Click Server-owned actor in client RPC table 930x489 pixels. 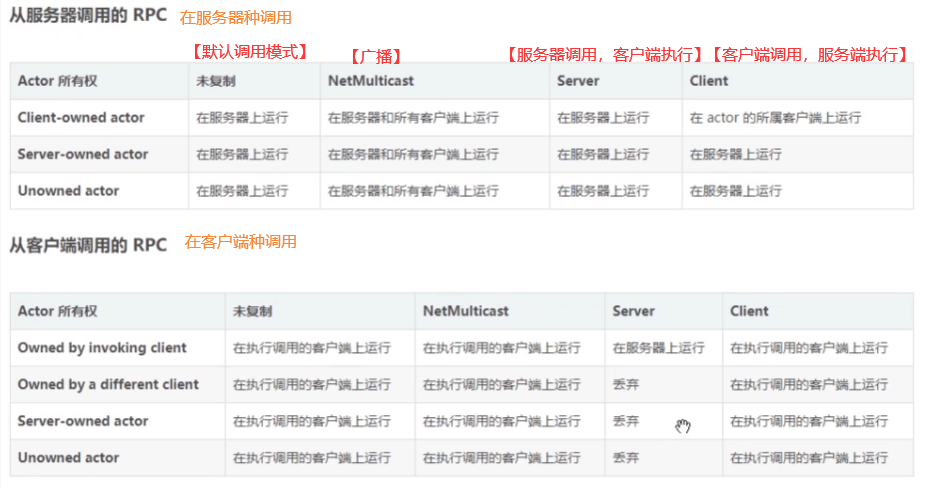(x=83, y=421)
